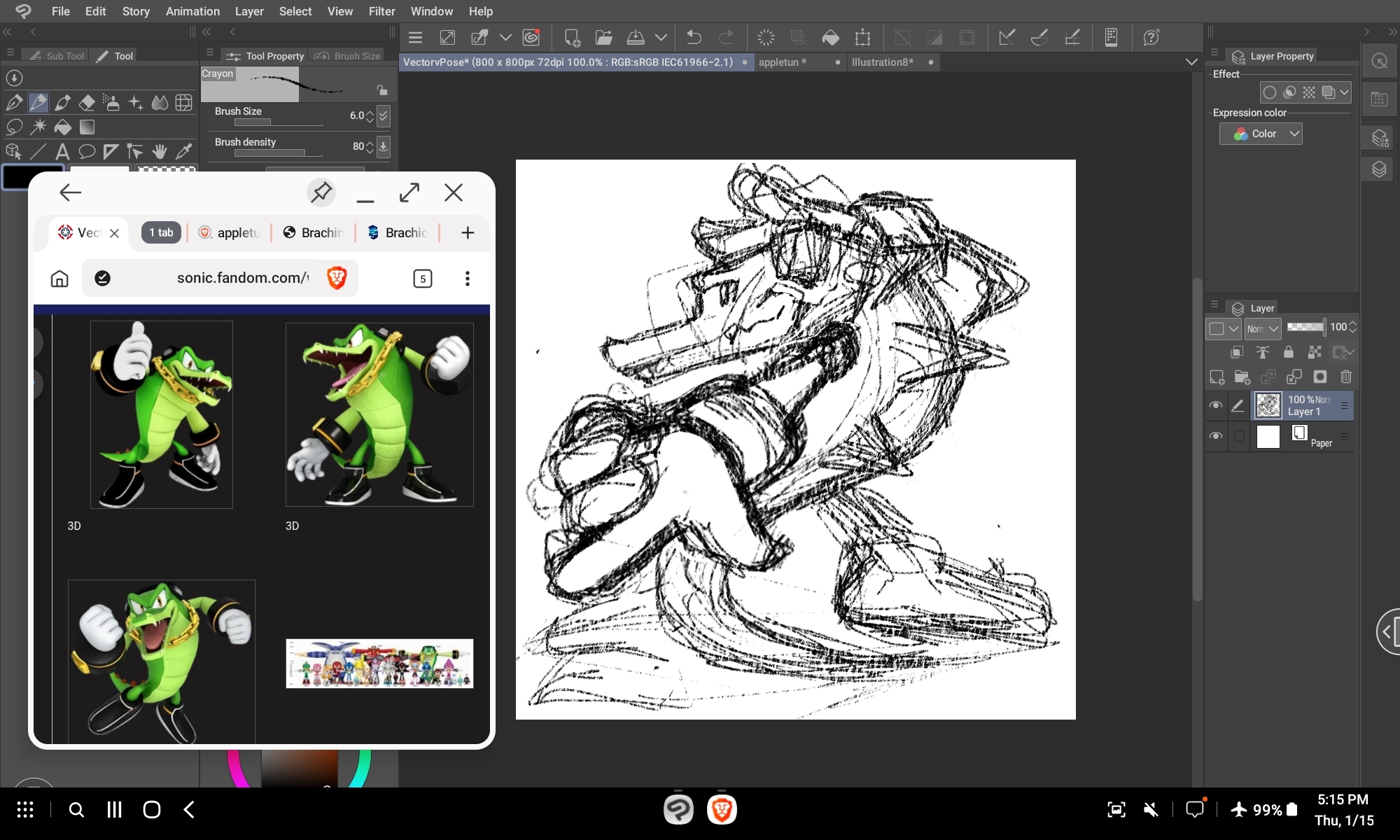Open the Expression color dropdown

point(1261,134)
